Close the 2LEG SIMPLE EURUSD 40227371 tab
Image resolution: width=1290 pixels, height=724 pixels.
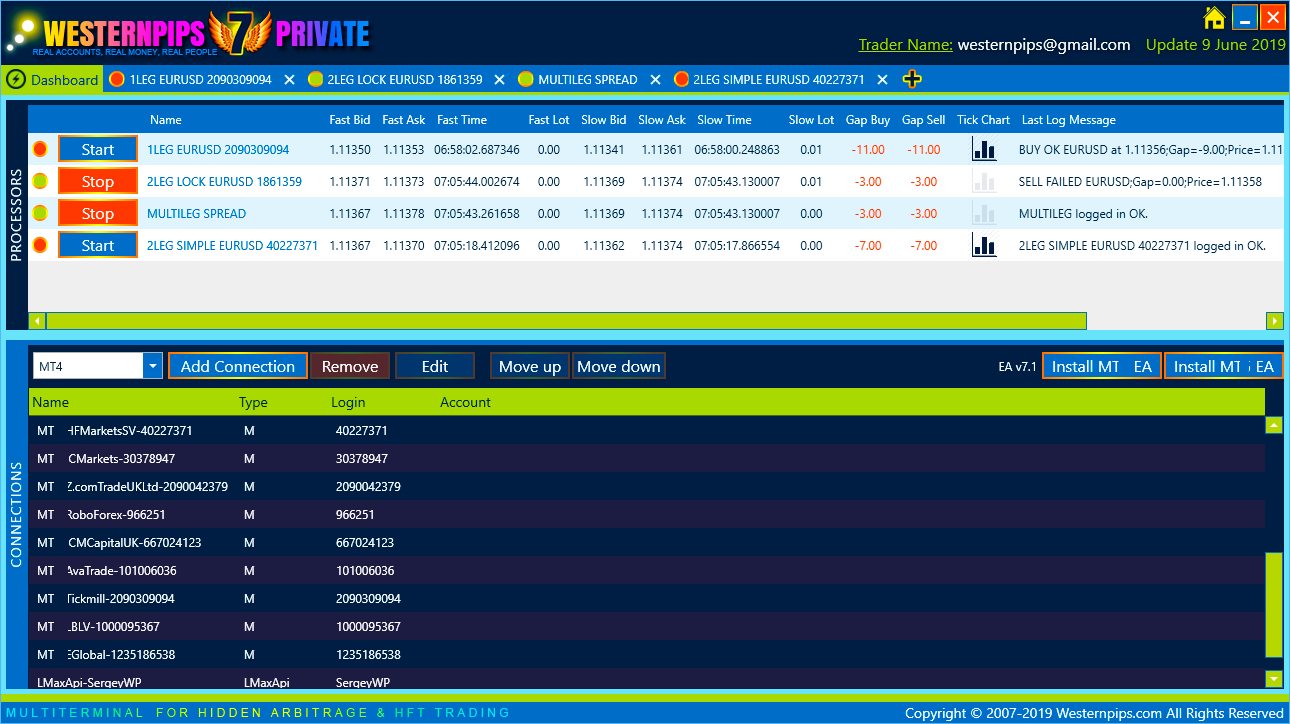(882, 80)
